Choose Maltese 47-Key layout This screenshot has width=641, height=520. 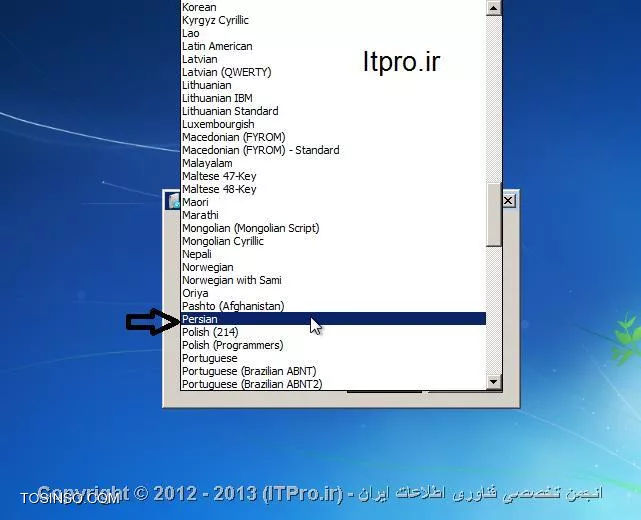333,176
